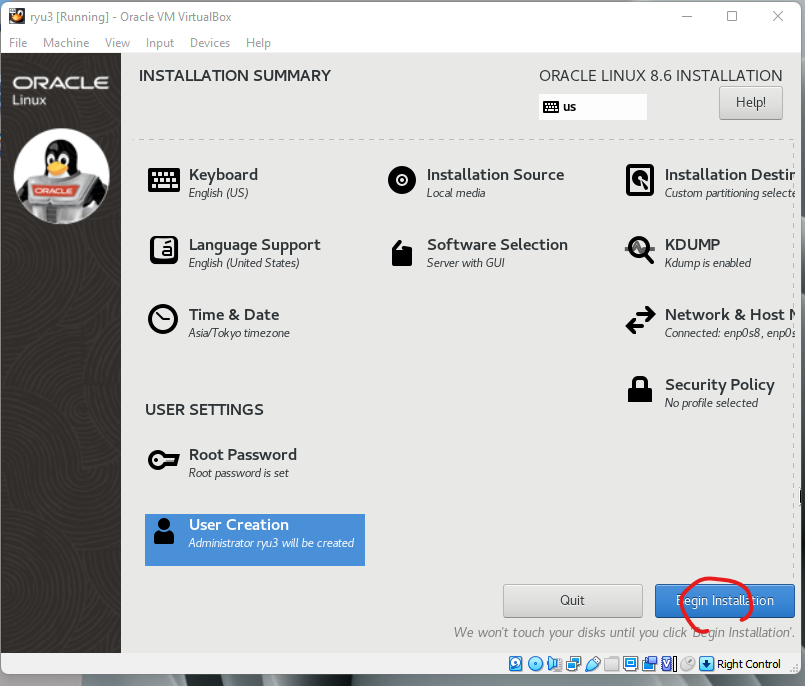Click VirtualBox network adapters status icon

(x=573, y=663)
